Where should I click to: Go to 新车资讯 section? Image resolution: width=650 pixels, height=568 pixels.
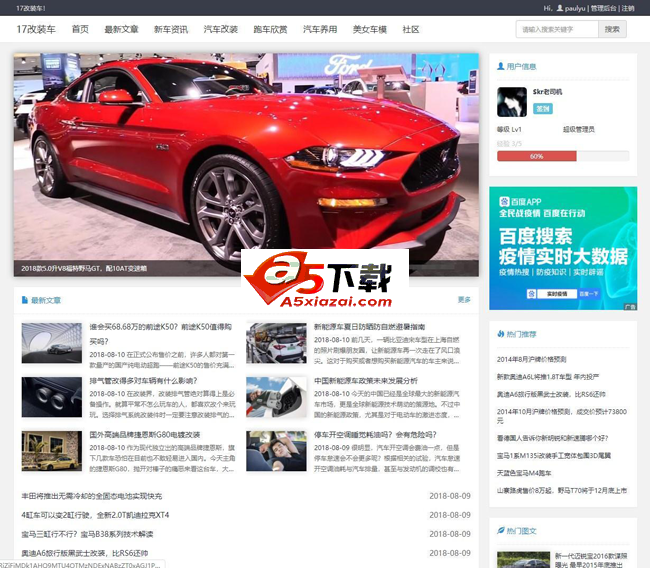(x=171, y=29)
